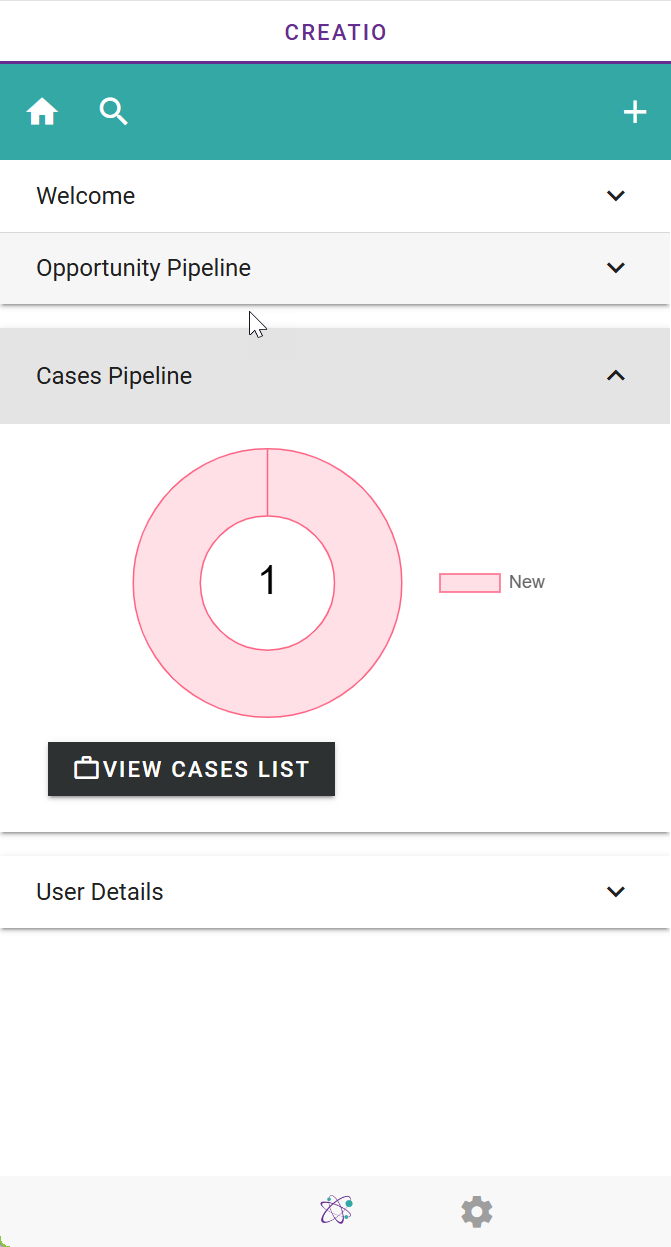The width and height of the screenshot is (671, 1247).
Task: Expand Opportunity Pipeline using its chevron
Action: 616,268
